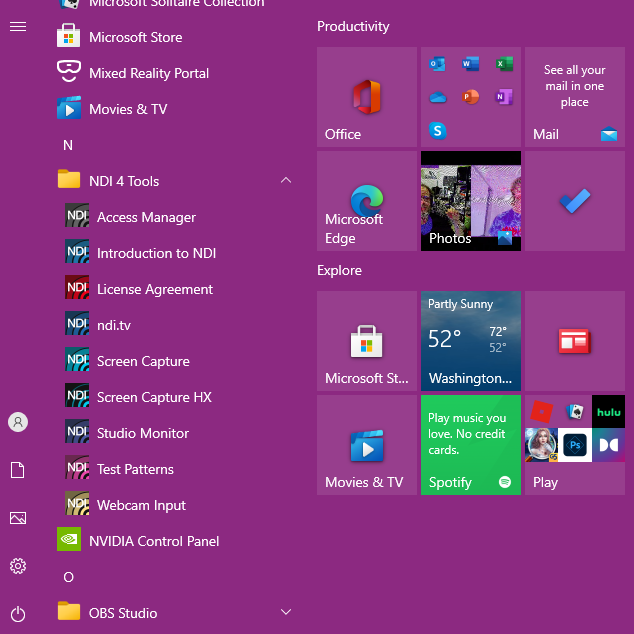Open OneDrive icon in Office folder tile
634x634 pixels.
click(437, 97)
